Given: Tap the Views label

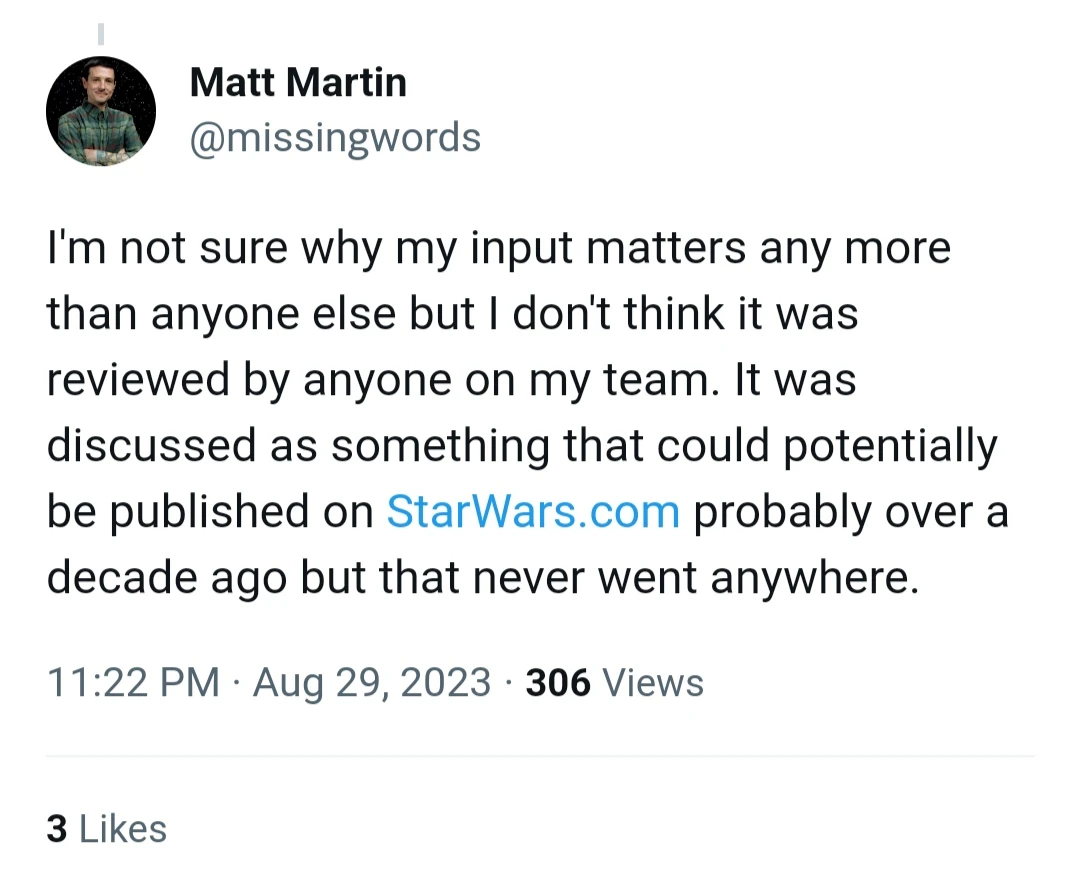Looking at the screenshot, I should point(654,683).
